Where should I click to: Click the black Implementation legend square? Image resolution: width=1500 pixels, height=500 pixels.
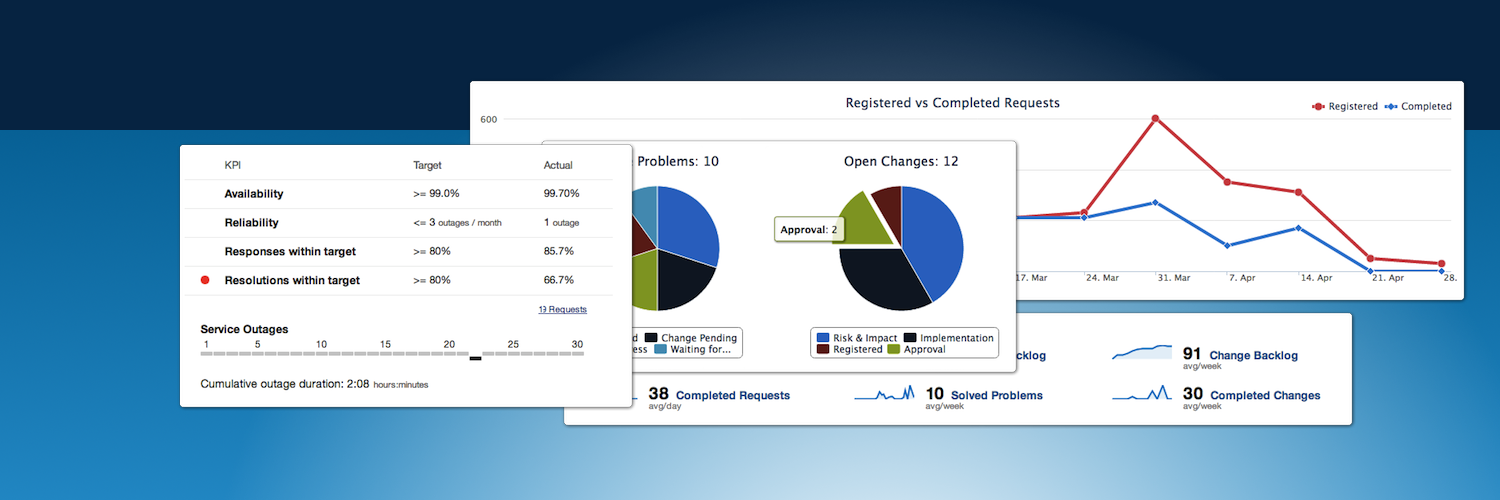(910, 338)
